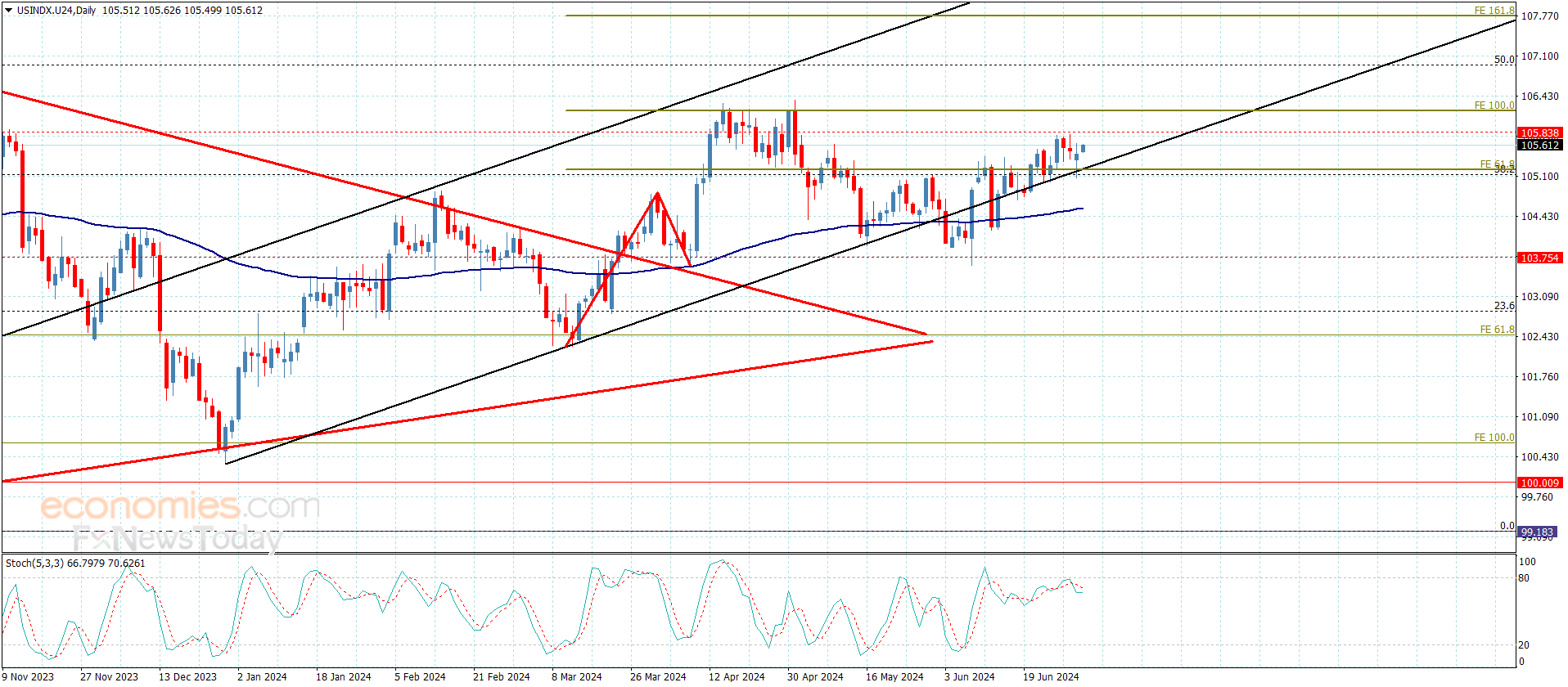This screenshot has width=1568, height=687.
Task: Click the lower FE 61.8 expansion label
Action: [x=1497, y=330]
